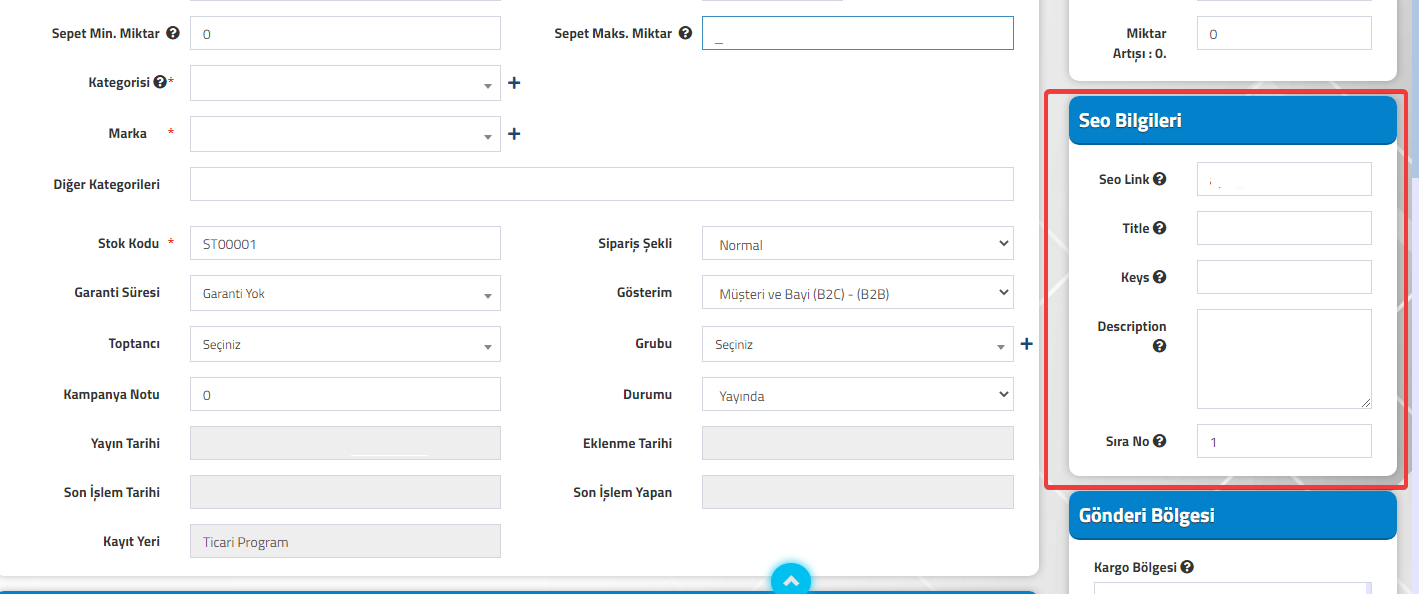Click help icon next to Sepet Maks. Miktar
The image size is (1419, 594).
pos(685,33)
